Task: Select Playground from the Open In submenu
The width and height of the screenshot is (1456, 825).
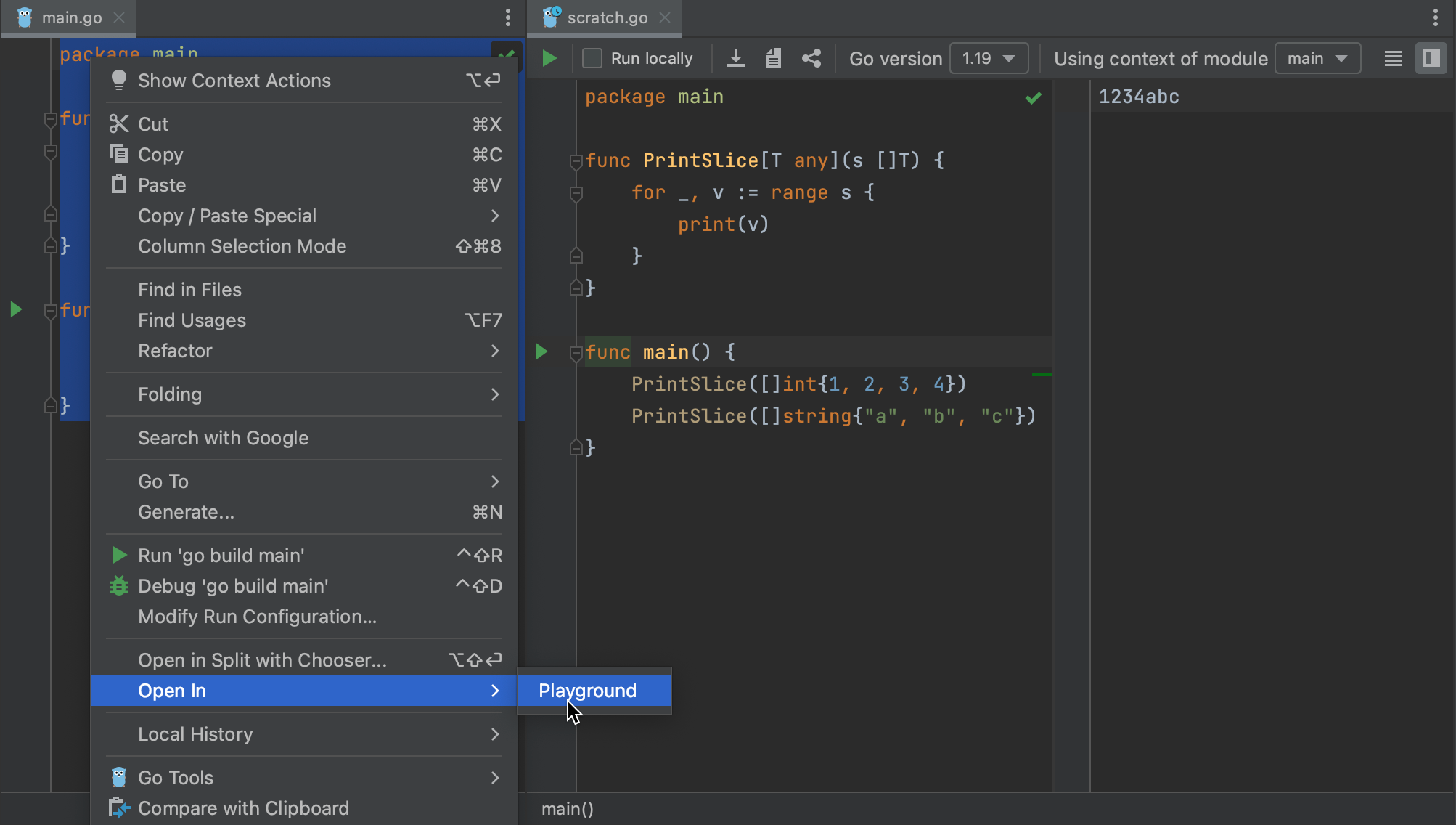Action: tap(587, 691)
